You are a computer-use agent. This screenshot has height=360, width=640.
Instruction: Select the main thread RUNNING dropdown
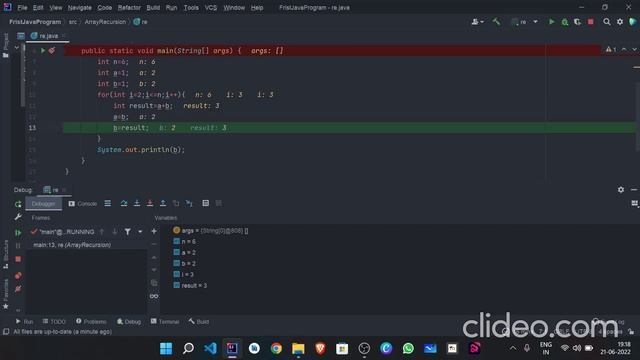(x=62, y=231)
